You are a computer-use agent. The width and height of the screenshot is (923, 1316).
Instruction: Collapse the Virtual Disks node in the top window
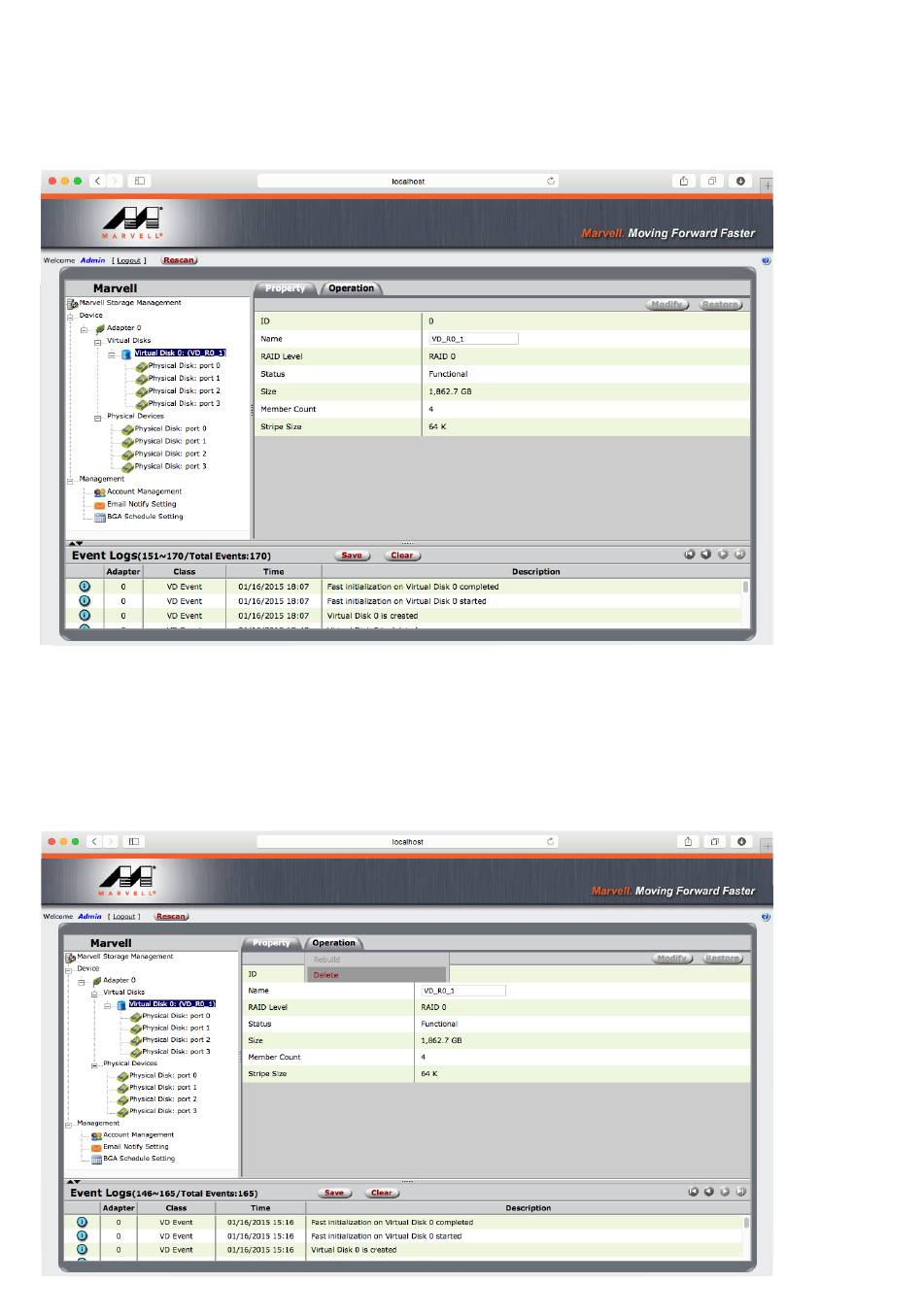click(98, 342)
